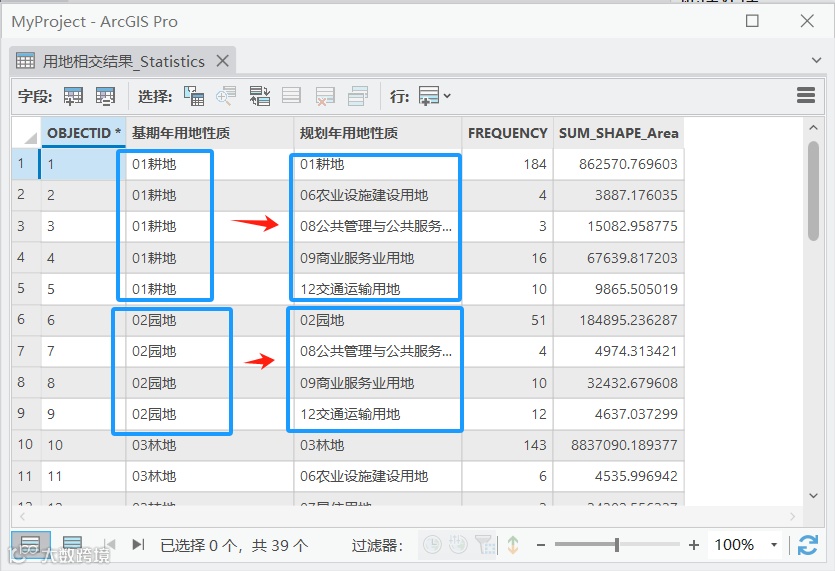
Task: Click the Delete Selection icon
Action: click(325, 96)
